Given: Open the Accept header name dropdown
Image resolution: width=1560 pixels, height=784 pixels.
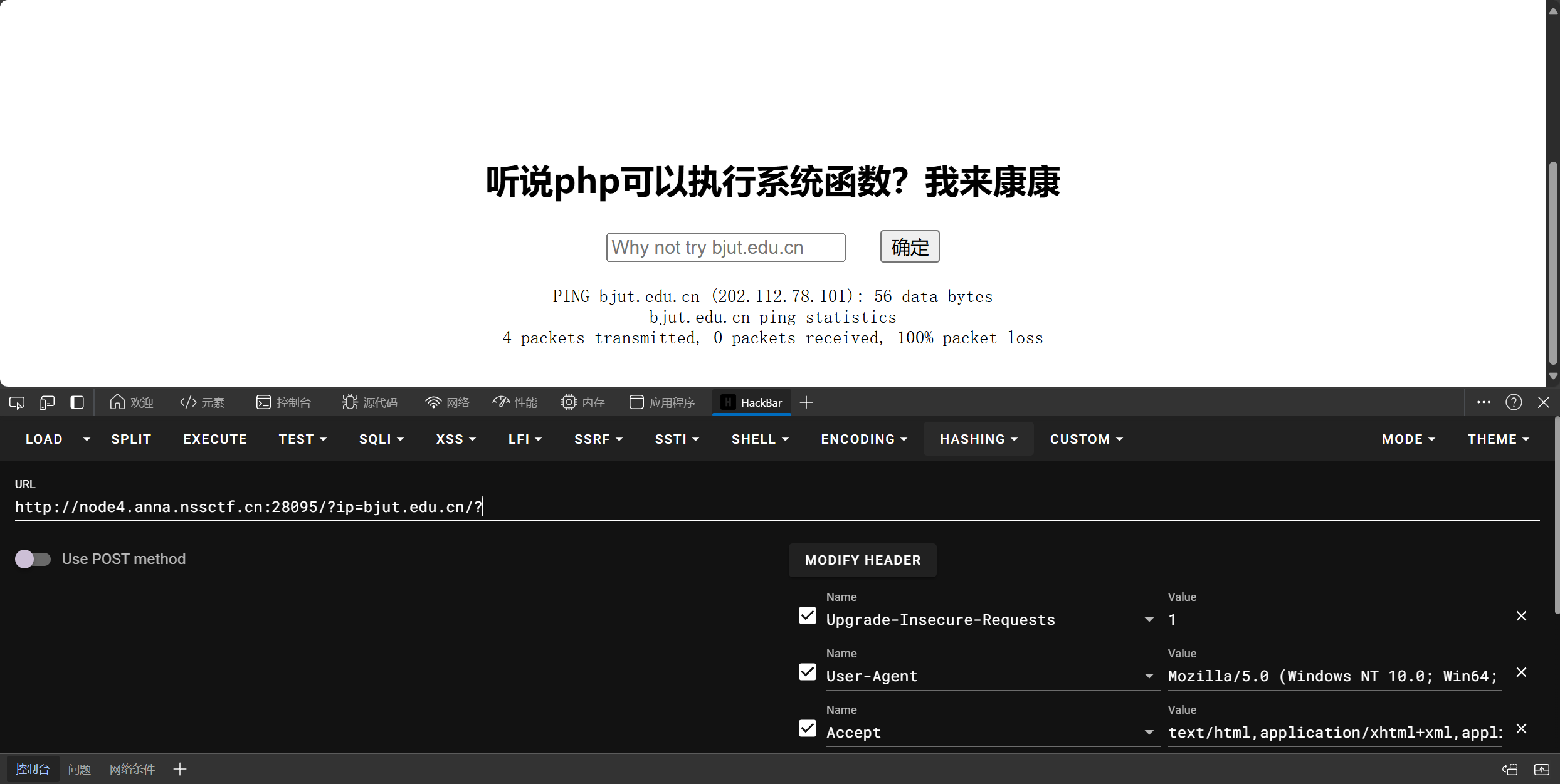Looking at the screenshot, I should [x=1149, y=733].
